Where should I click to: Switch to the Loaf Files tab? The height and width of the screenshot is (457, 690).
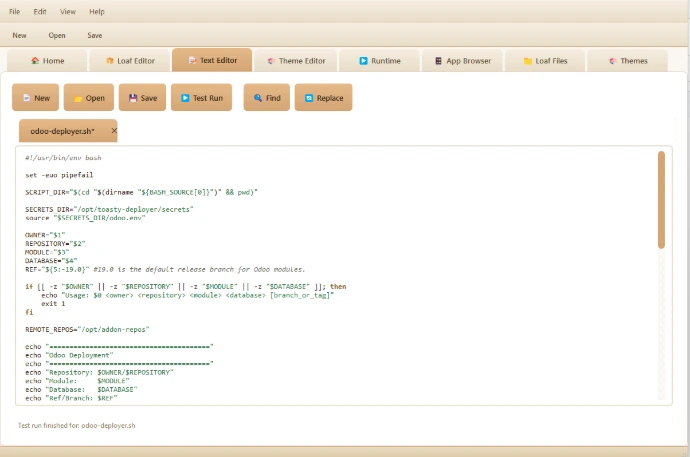545,61
